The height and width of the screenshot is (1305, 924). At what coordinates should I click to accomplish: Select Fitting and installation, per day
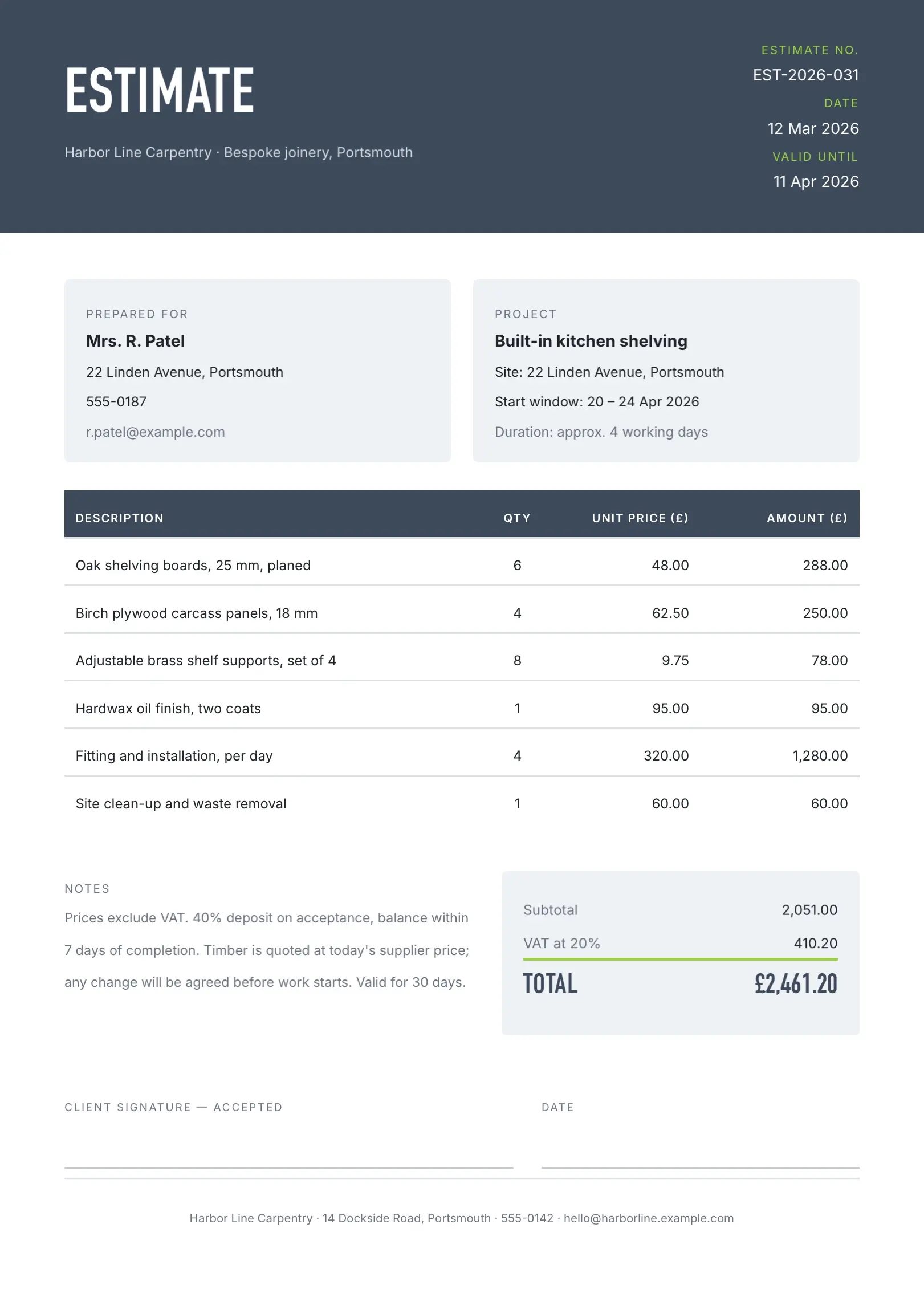[174, 756]
